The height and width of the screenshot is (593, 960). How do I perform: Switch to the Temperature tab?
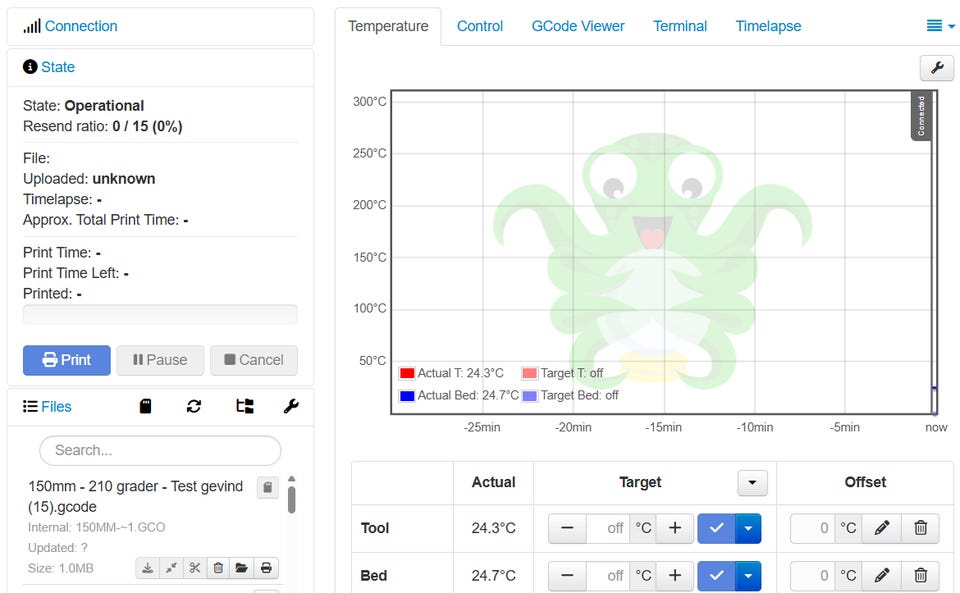(388, 26)
